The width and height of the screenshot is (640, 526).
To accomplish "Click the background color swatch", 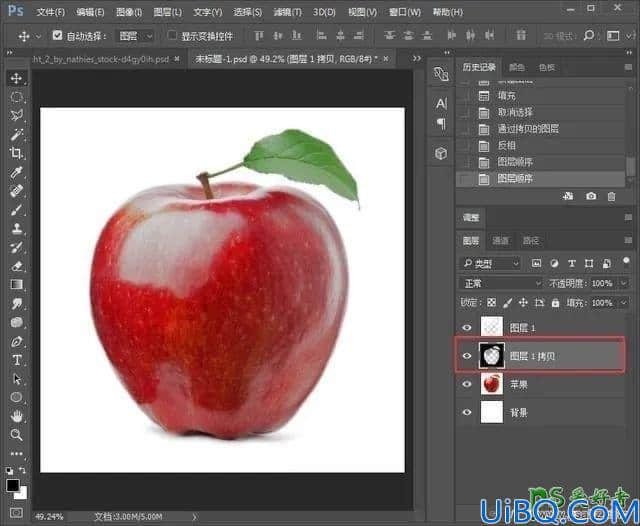I will pyautogui.click(x=22, y=494).
